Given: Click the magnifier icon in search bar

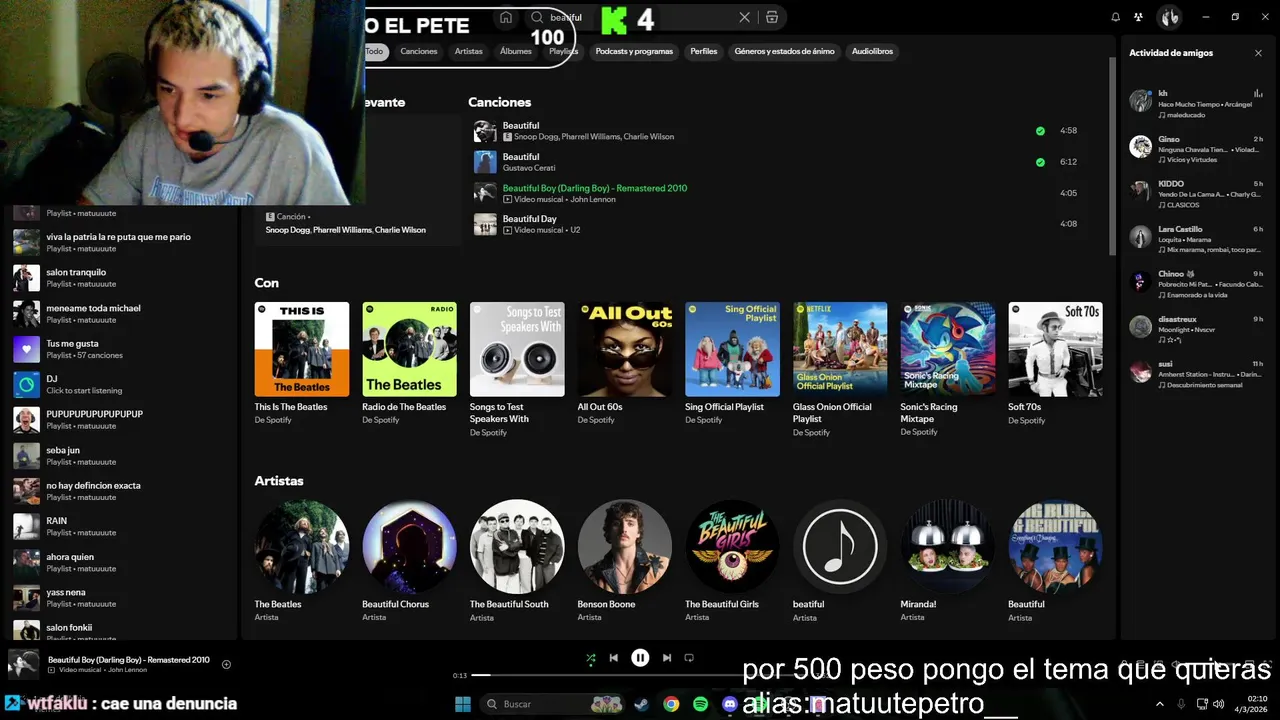Looking at the screenshot, I should click(537, 17).
